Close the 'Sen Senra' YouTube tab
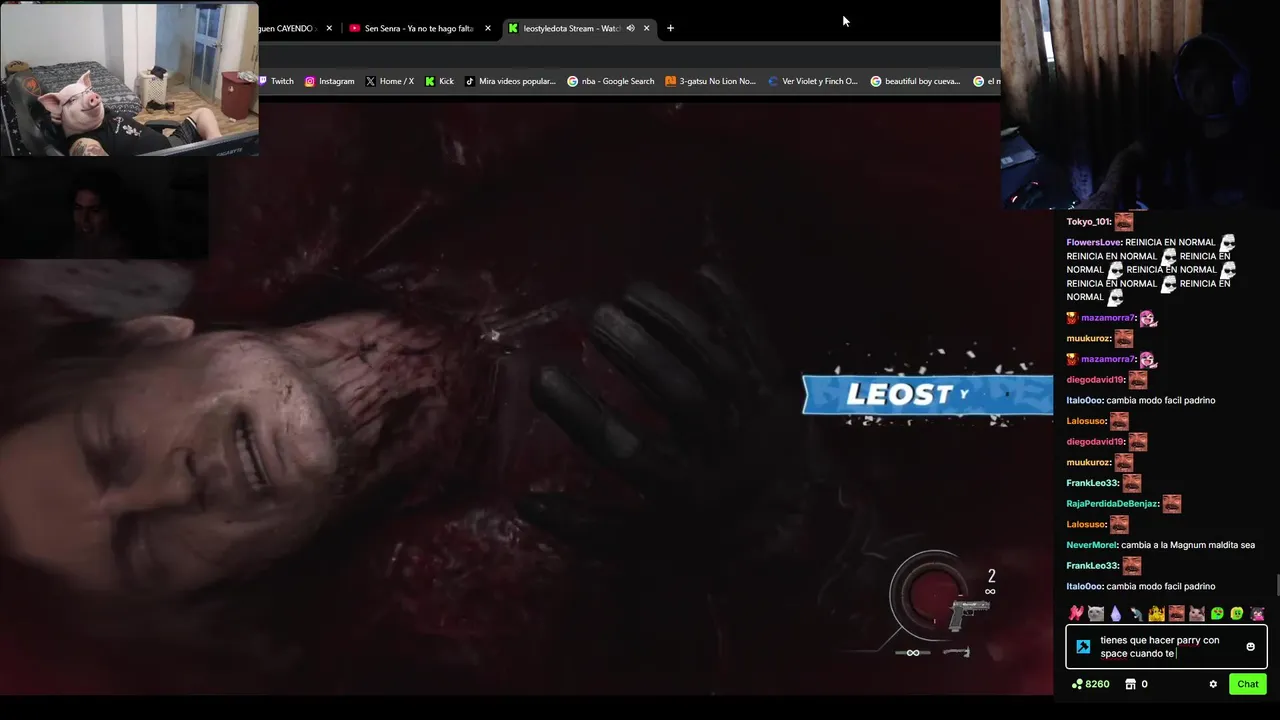Image resolution: width=1280 pixels, height=720 pixels. click(488, 28)
